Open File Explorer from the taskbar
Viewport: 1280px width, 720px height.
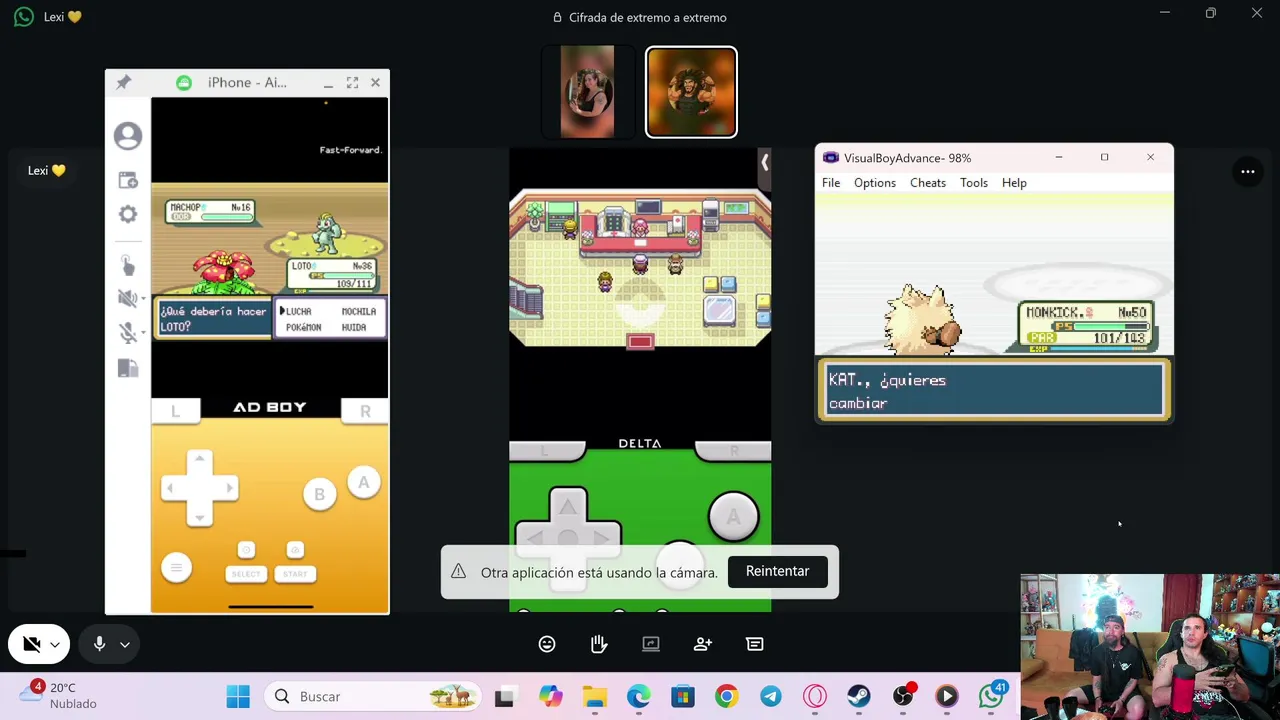595,696
